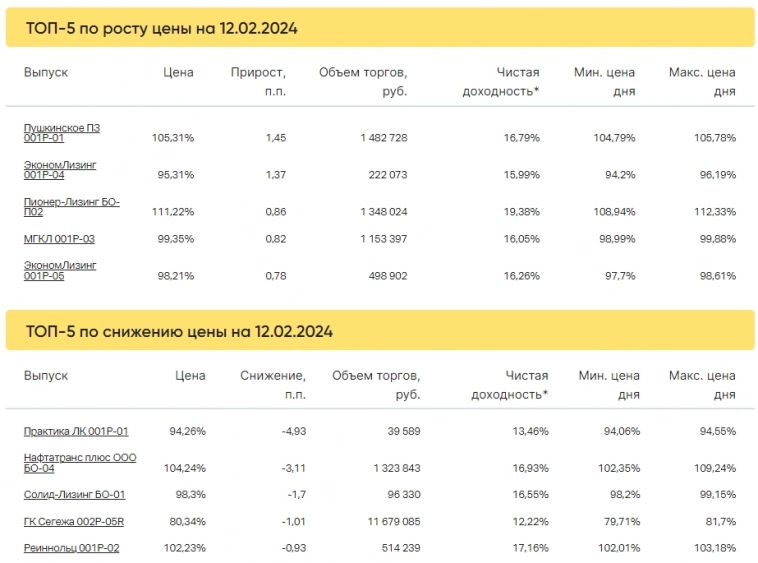This screenshot has height=563, width=758.
Task: Click the ТОП-5 по росту цены heading
Action: pos(161,29)
